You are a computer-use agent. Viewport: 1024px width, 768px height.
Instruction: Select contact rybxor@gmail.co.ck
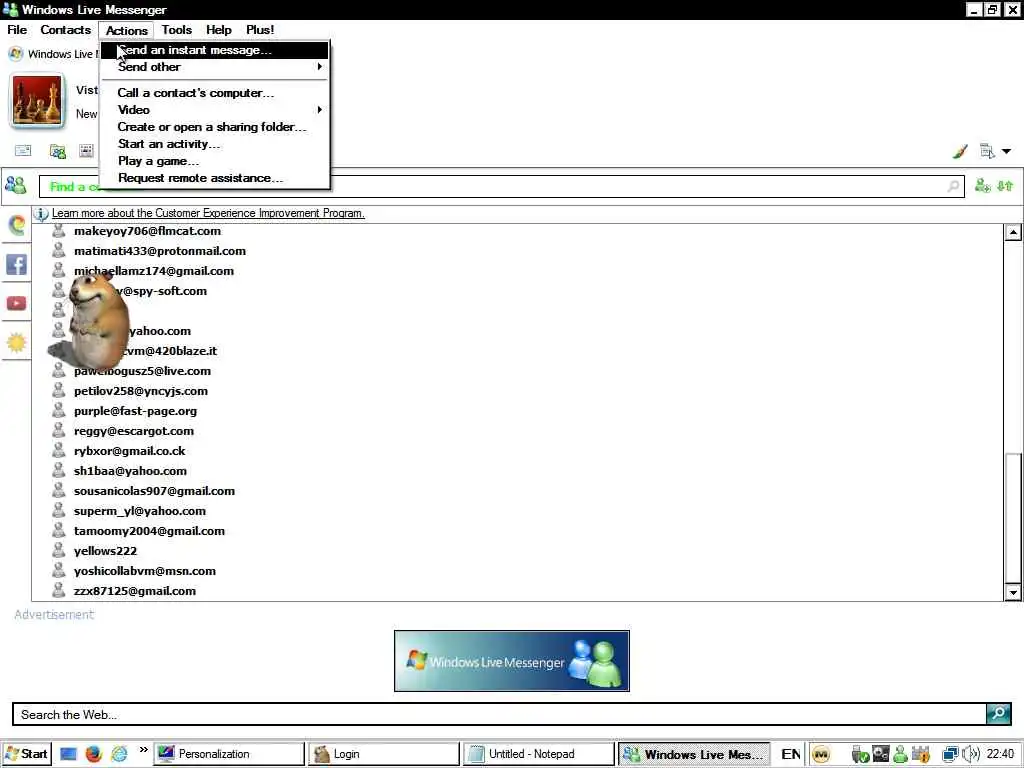pyautogui.click(x=129, y=451)
